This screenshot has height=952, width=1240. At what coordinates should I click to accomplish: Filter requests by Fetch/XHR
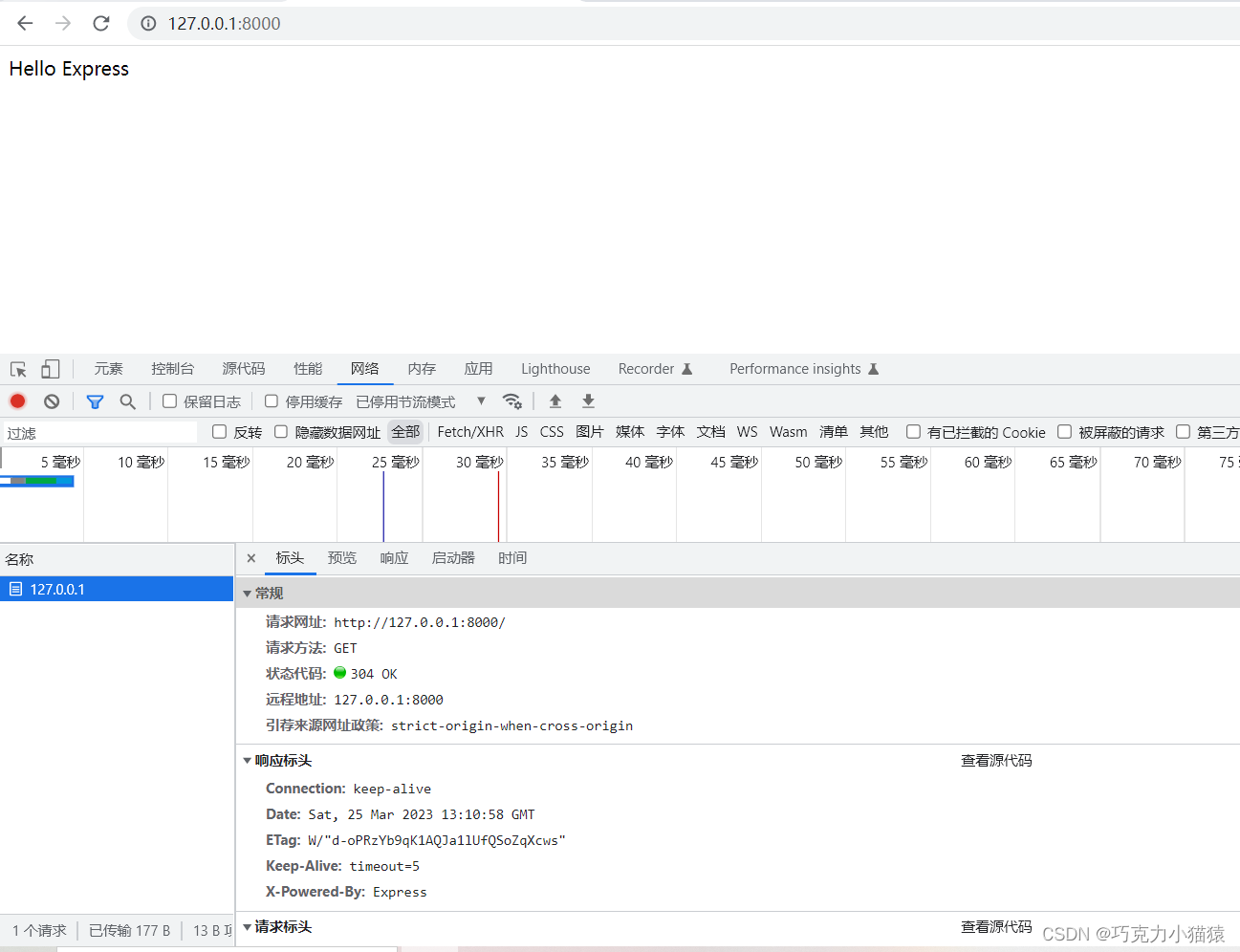[x=470, y=432]
